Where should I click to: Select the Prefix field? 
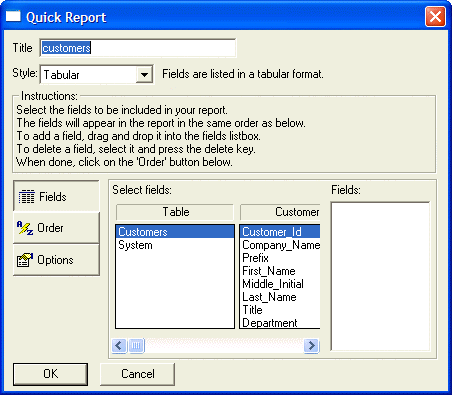tap(280, 258)
